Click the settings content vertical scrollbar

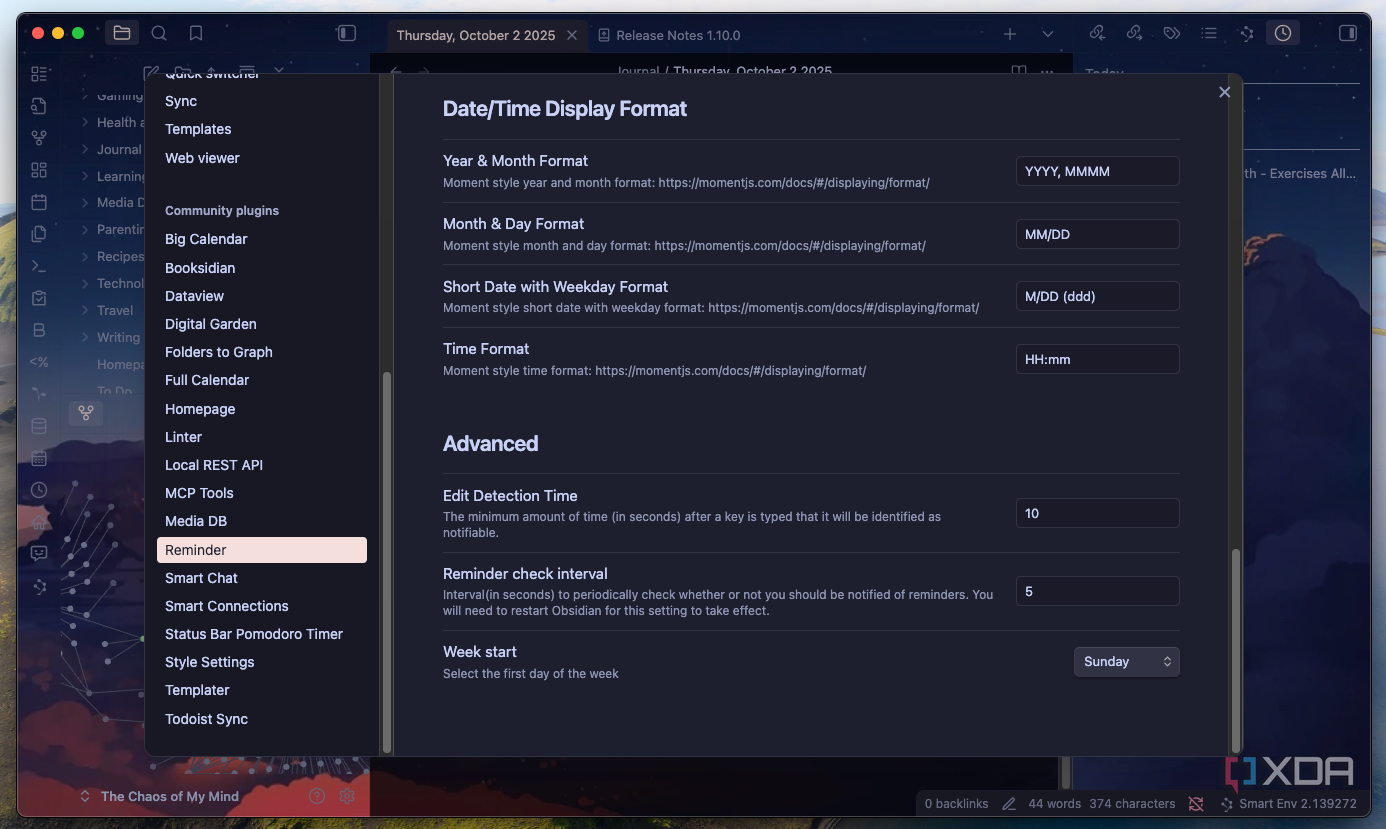tap(1236, 650)
